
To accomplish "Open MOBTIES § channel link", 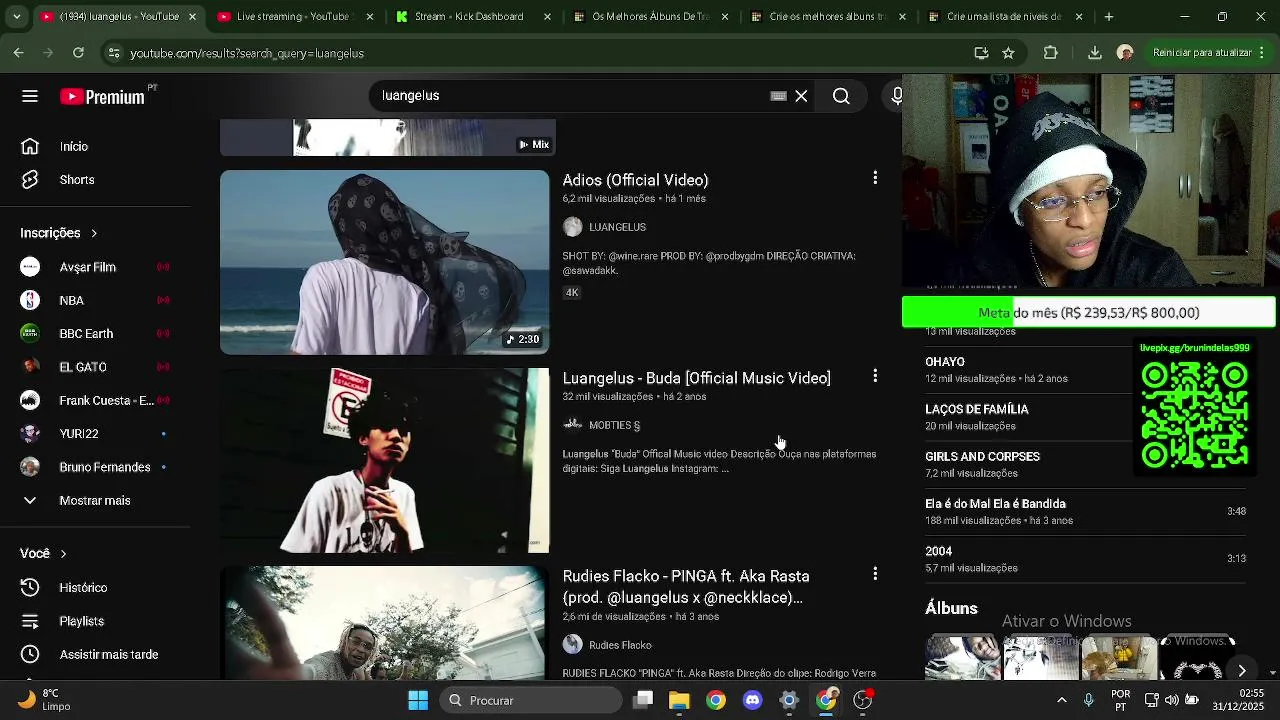I will [614, 425].
